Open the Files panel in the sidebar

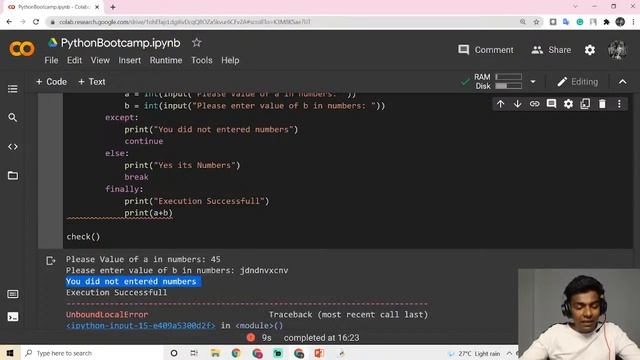[13, 176]
